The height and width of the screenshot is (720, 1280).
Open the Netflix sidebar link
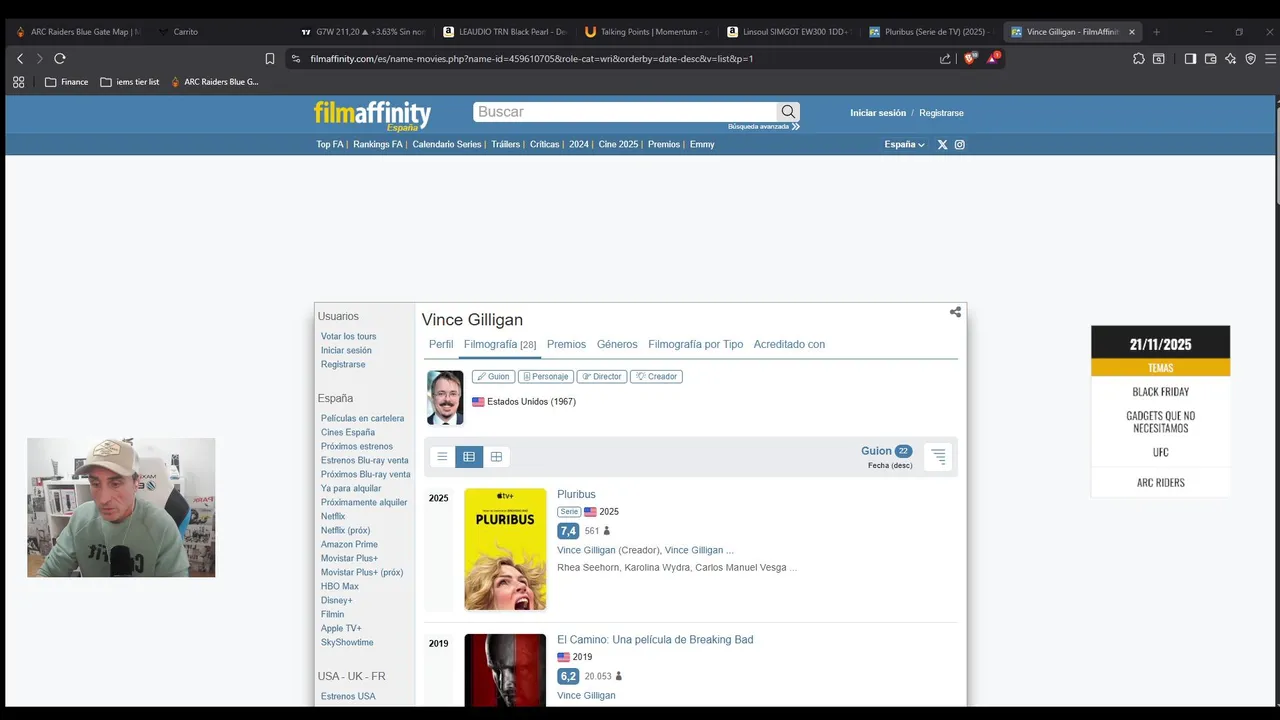pyautogui.click(x=333, y=517)
